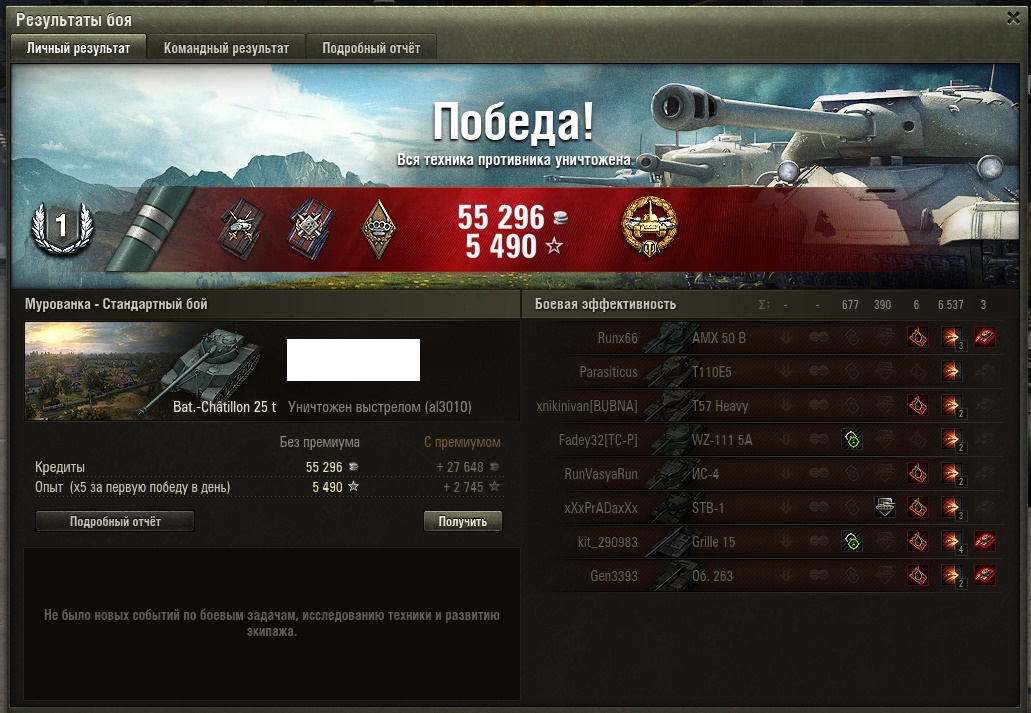
Task: Click the damage shot icon for Parasiticus
Action: [x=951, y=372]
